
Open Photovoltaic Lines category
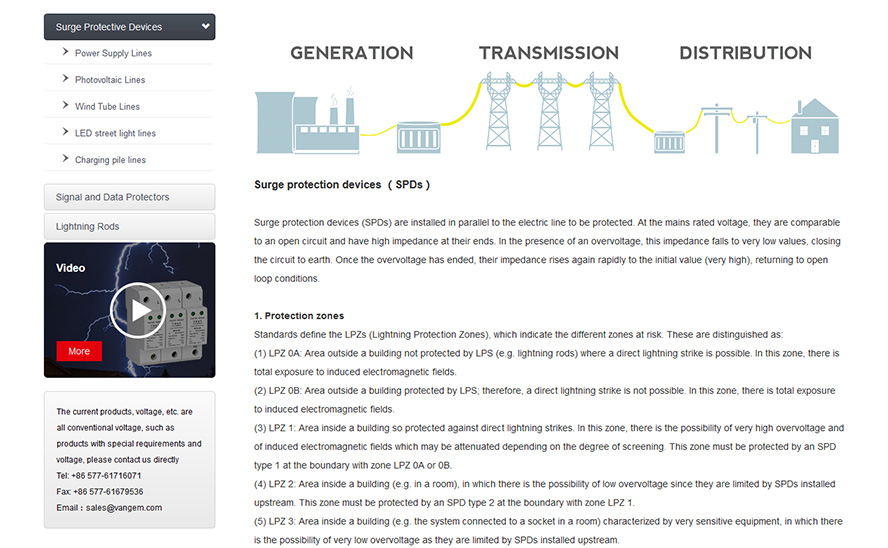coord(110,80)
